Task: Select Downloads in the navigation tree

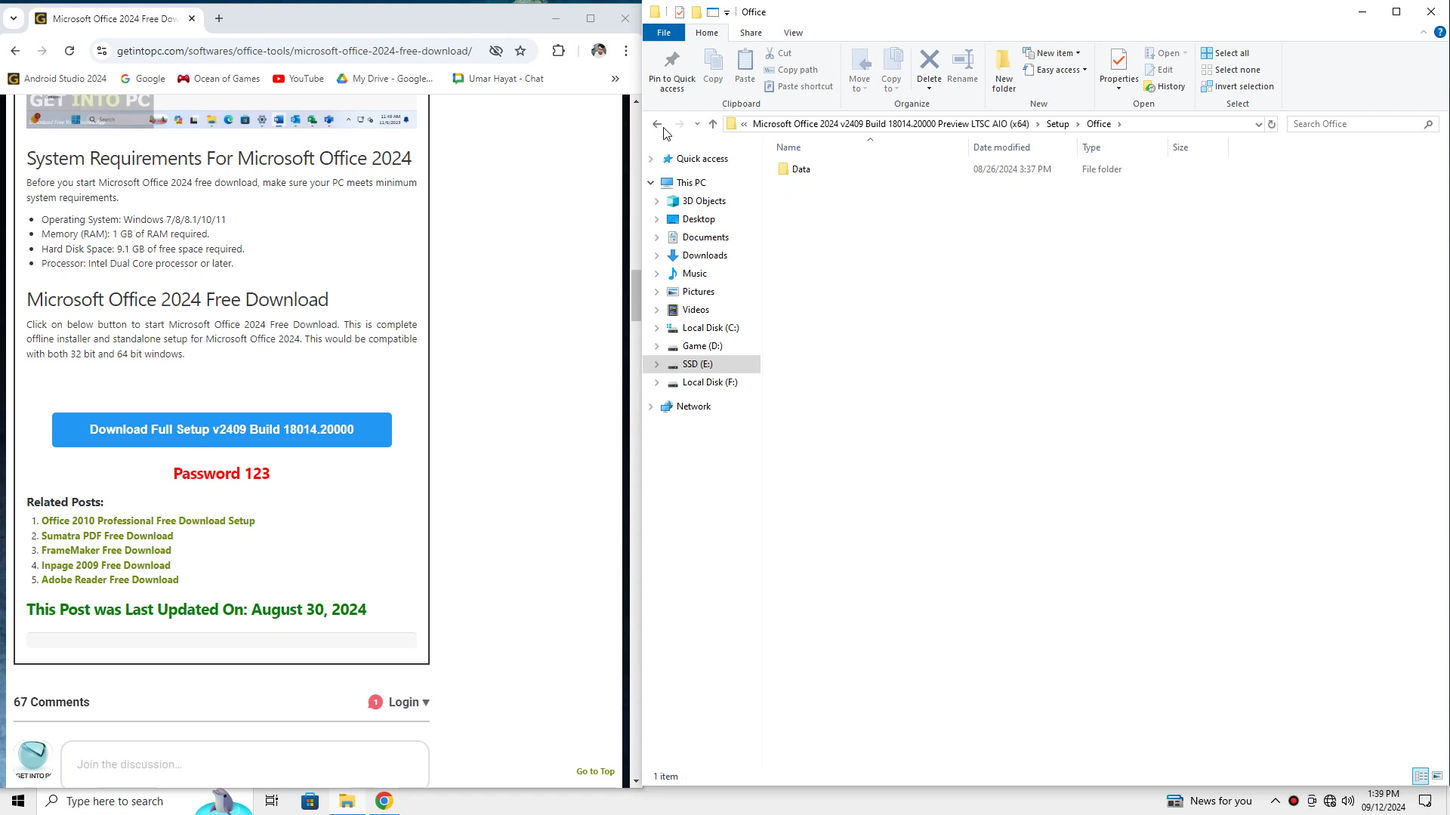Action: pos(704,256)
